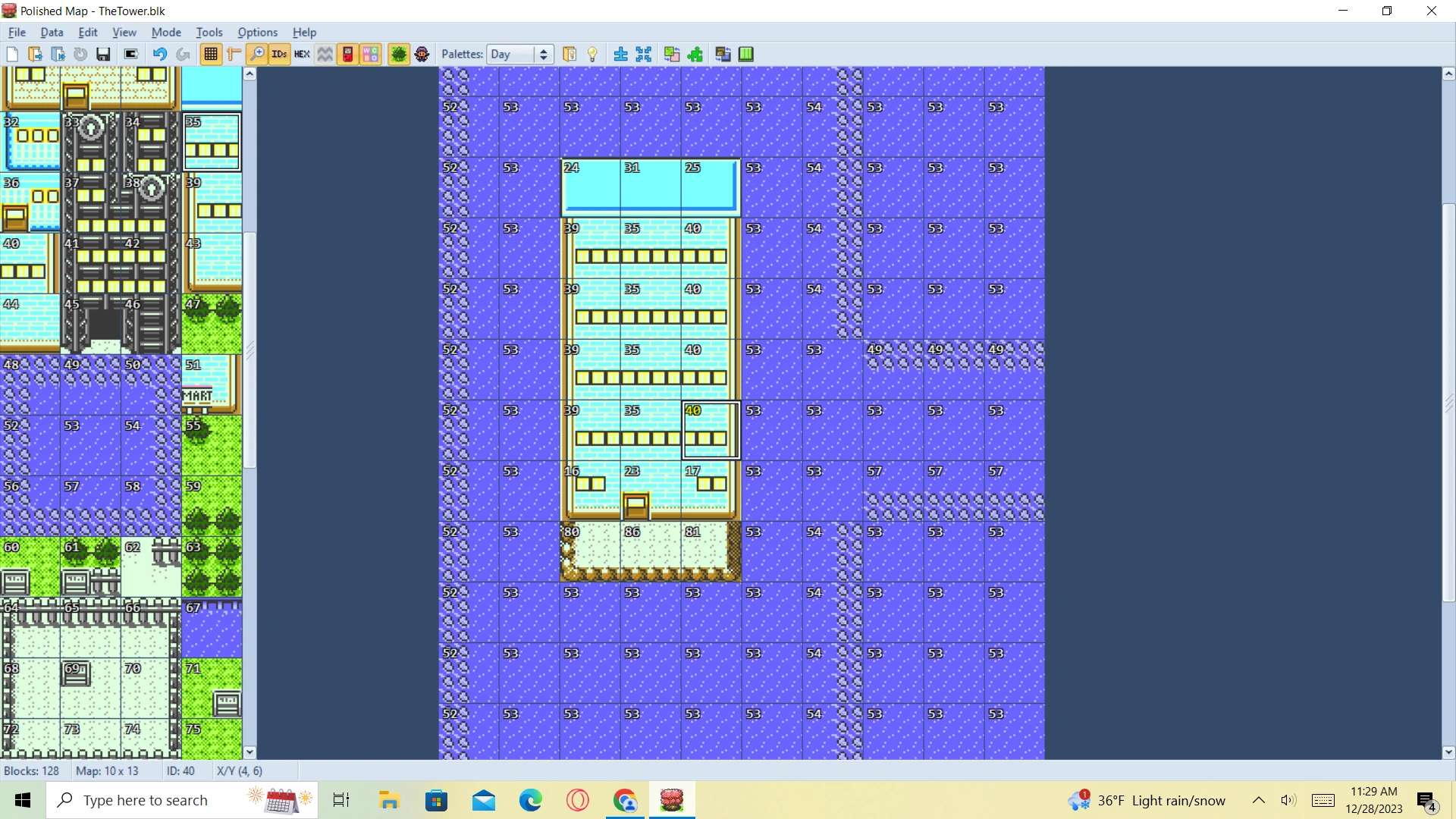Image resolution: width=1456 pixels, height=819 pixels.
Task: Activate the Zoom tool
Action: (x=257, y=54)
